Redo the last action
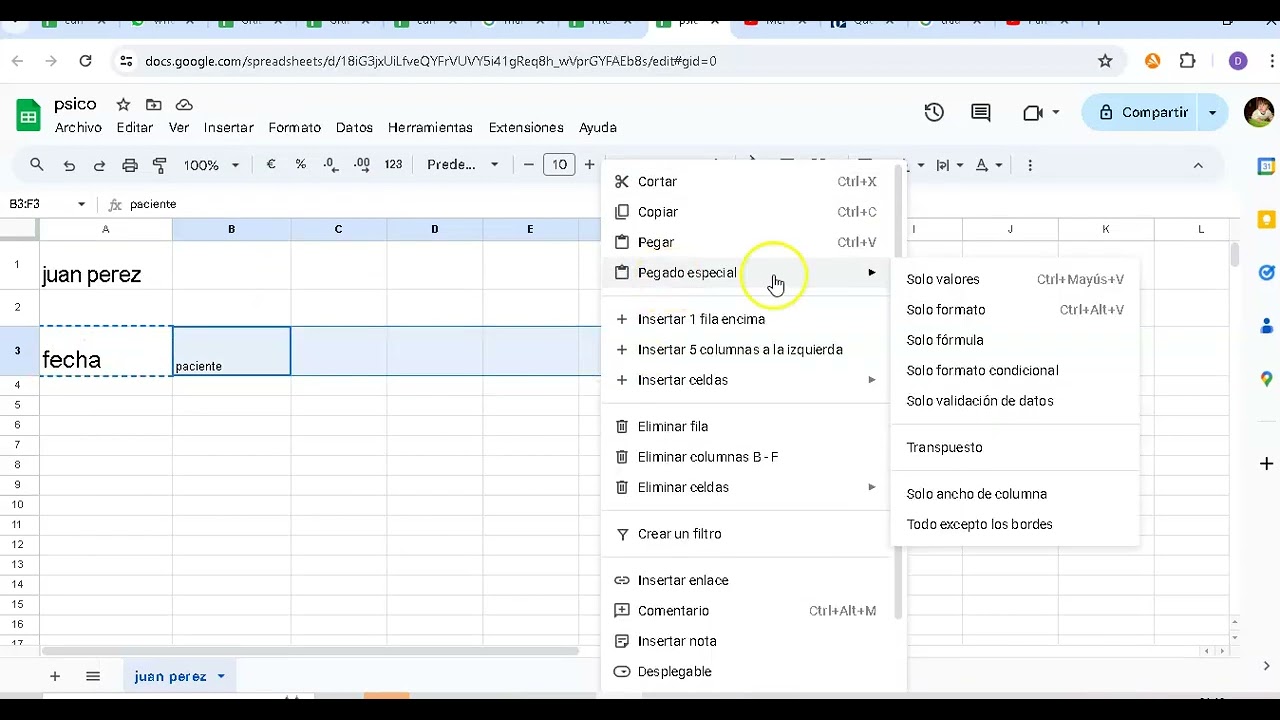Screen dimensions: 1280x720 (x=99, y=165)
